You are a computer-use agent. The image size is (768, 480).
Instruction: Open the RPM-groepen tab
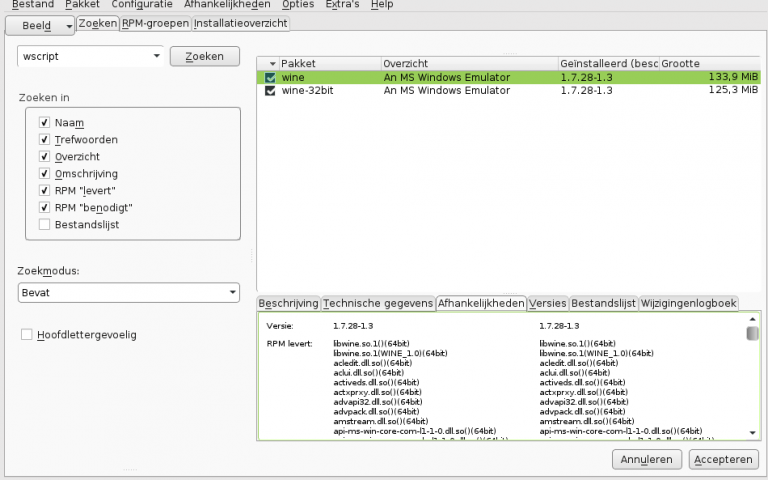click(x=155, y=23)
